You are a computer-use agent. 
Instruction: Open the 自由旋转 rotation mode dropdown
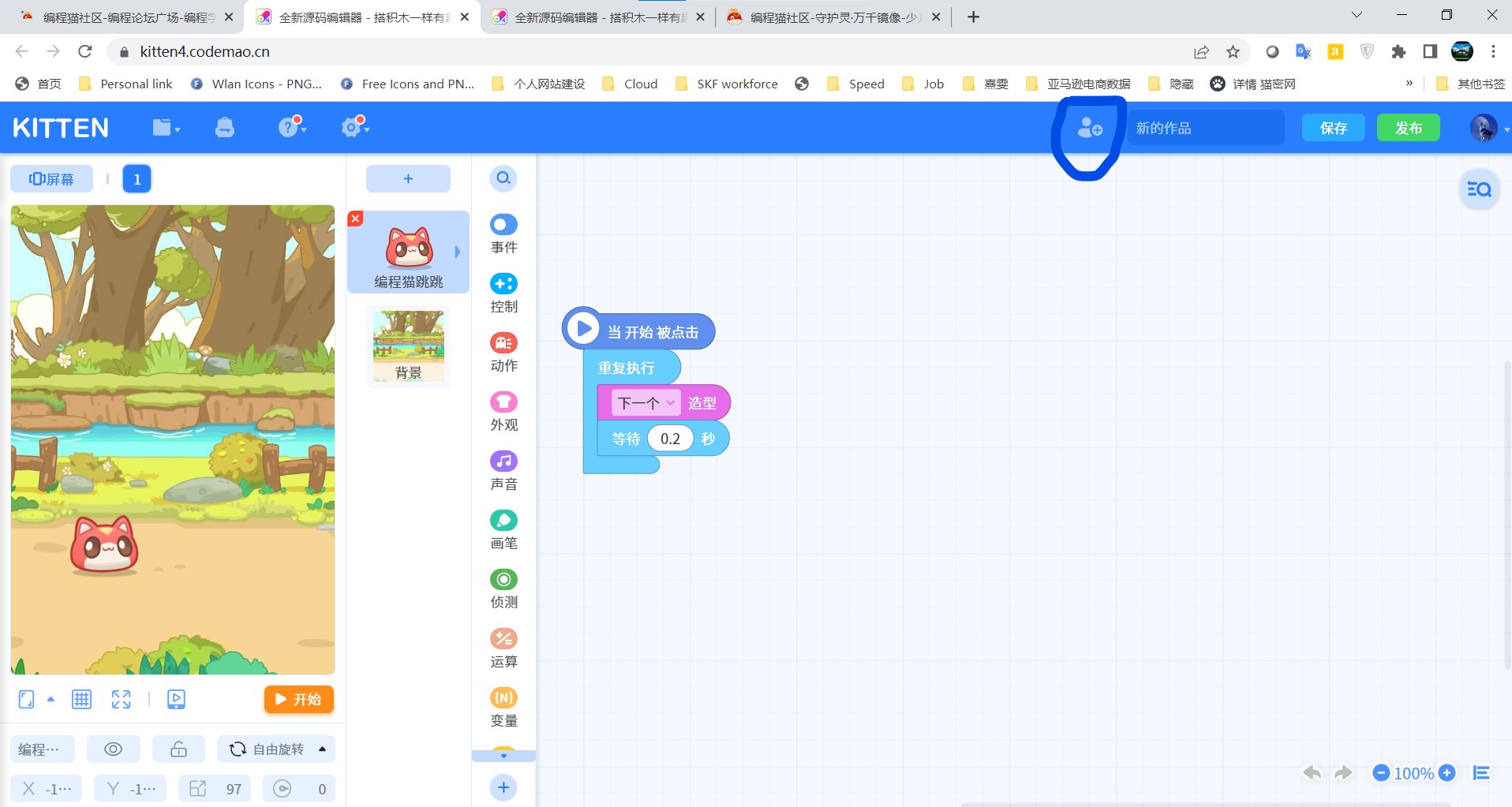click(276, 749)
